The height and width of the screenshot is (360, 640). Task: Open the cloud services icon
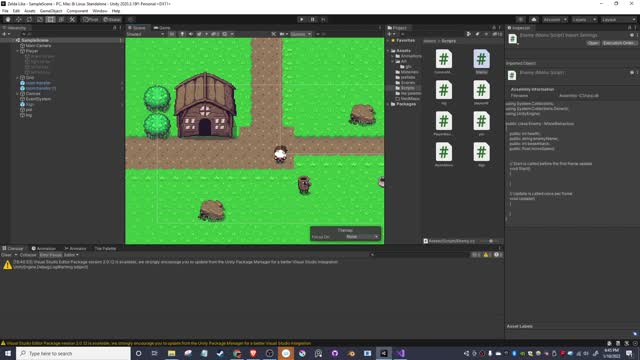[x=534, y=20]
